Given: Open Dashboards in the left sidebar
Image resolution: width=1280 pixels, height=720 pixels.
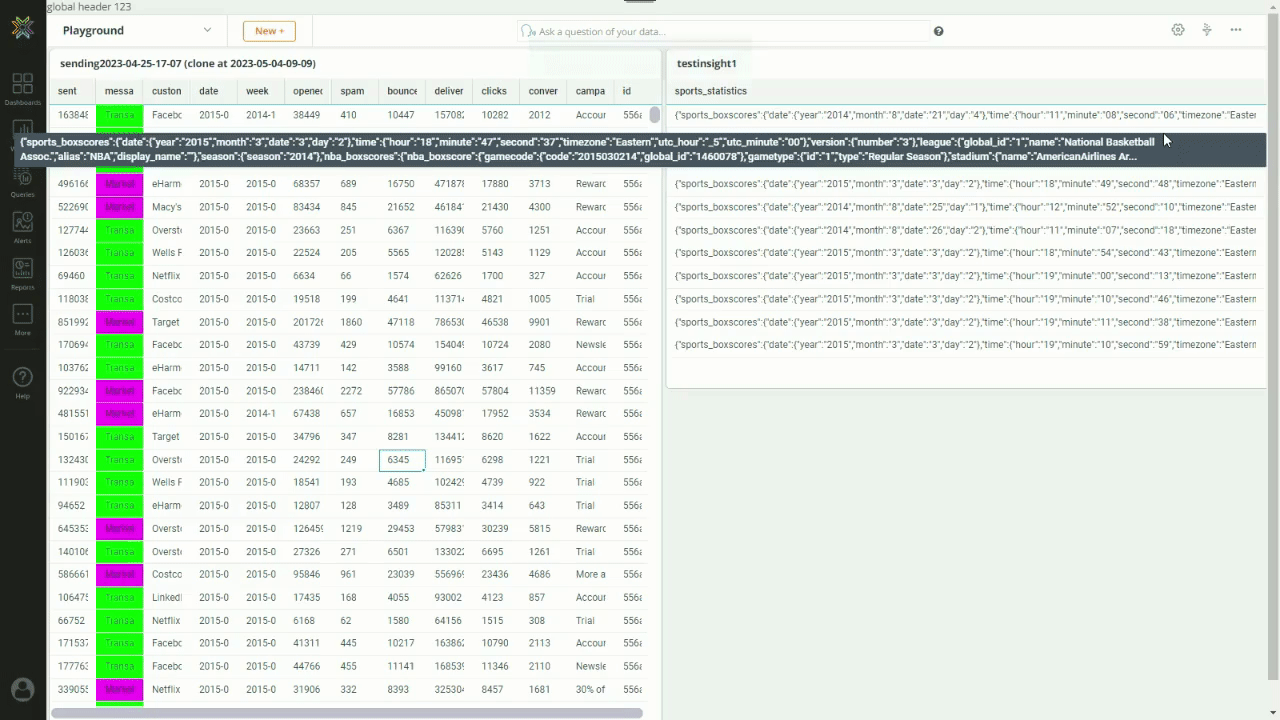Looking at the screenshot, I should 22,88.
